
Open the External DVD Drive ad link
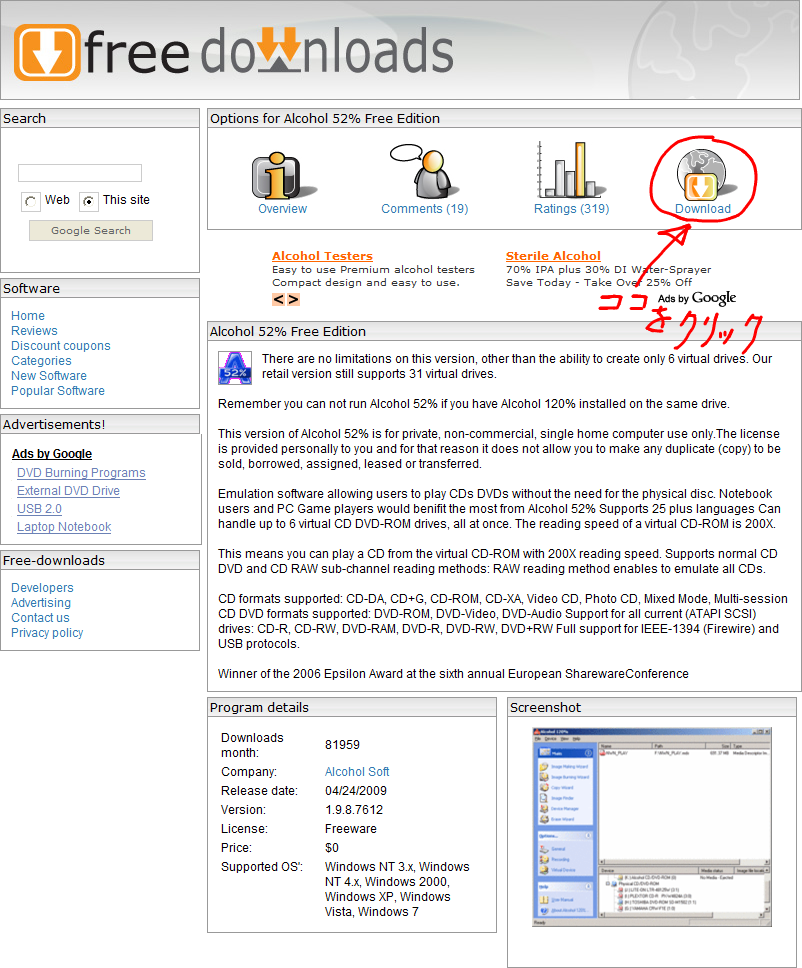tap(69, 491)
